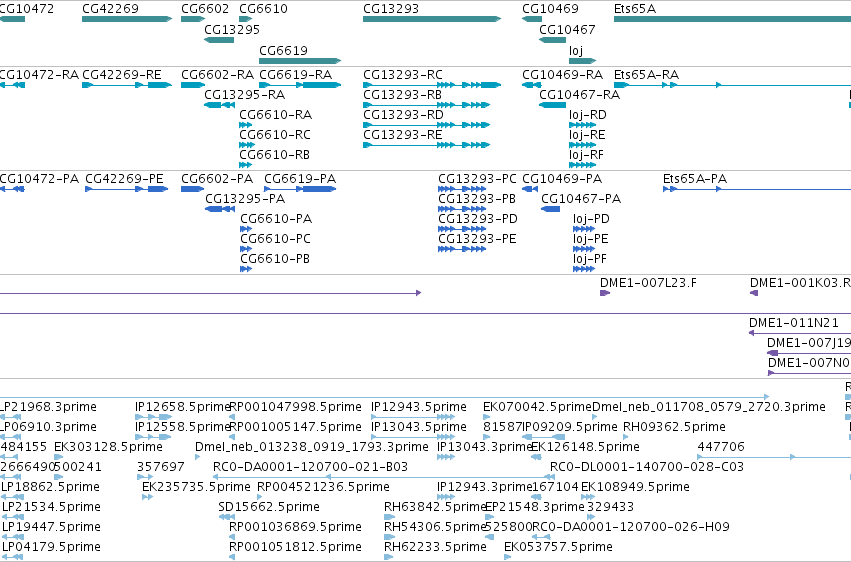
Task: Select transcript loj-RD
Action: coord(588,114)
